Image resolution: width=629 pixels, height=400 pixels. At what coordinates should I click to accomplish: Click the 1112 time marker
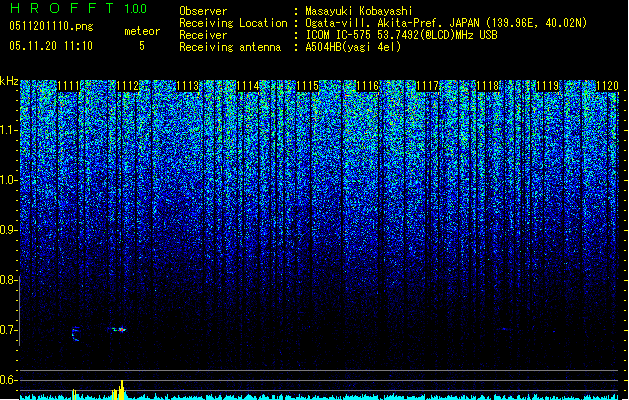coord(128,86)
